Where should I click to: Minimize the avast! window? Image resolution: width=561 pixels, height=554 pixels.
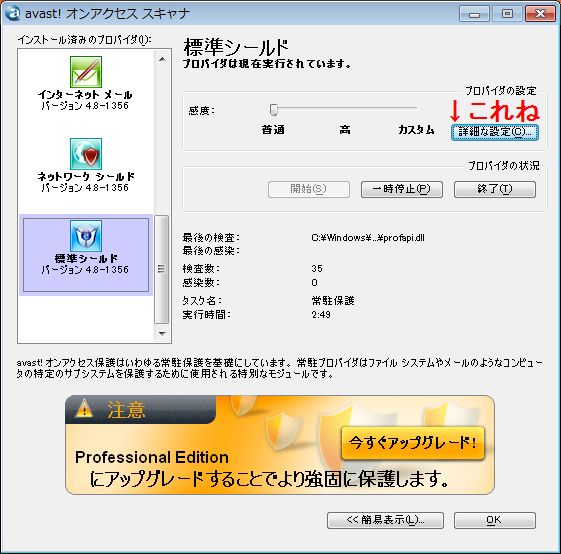[x=474, y=14]
